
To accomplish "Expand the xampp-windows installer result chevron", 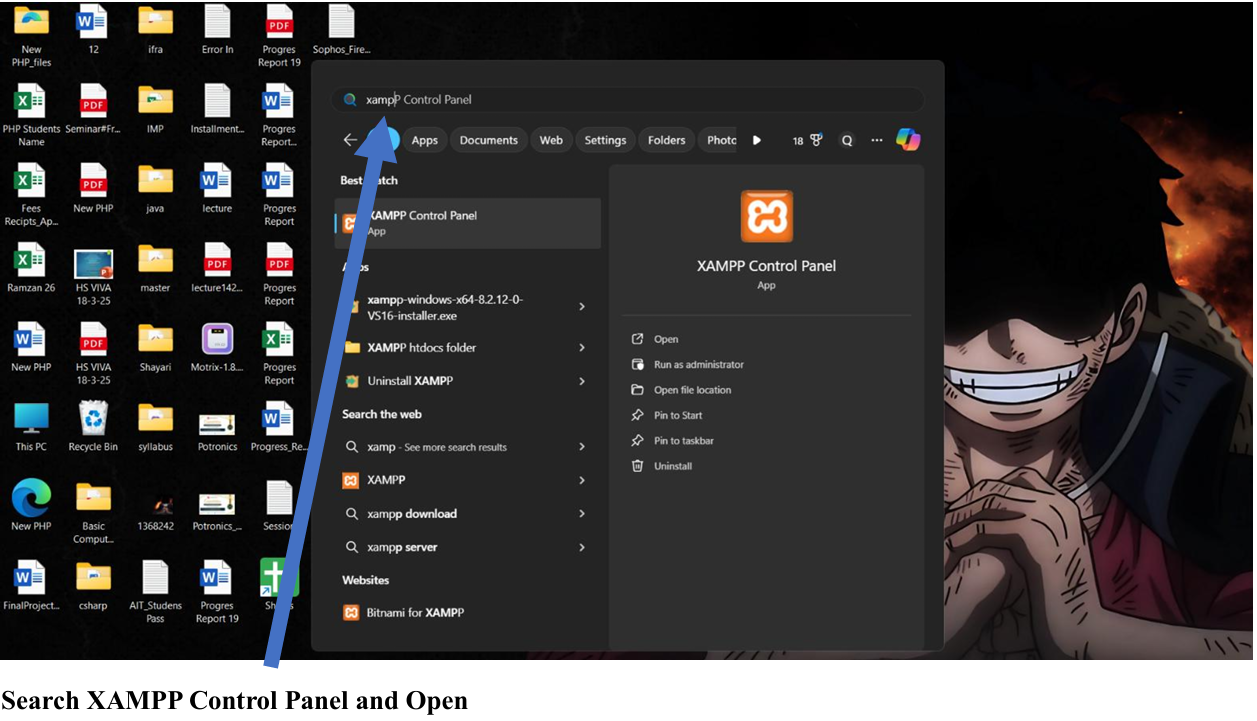I will (582, 306).
